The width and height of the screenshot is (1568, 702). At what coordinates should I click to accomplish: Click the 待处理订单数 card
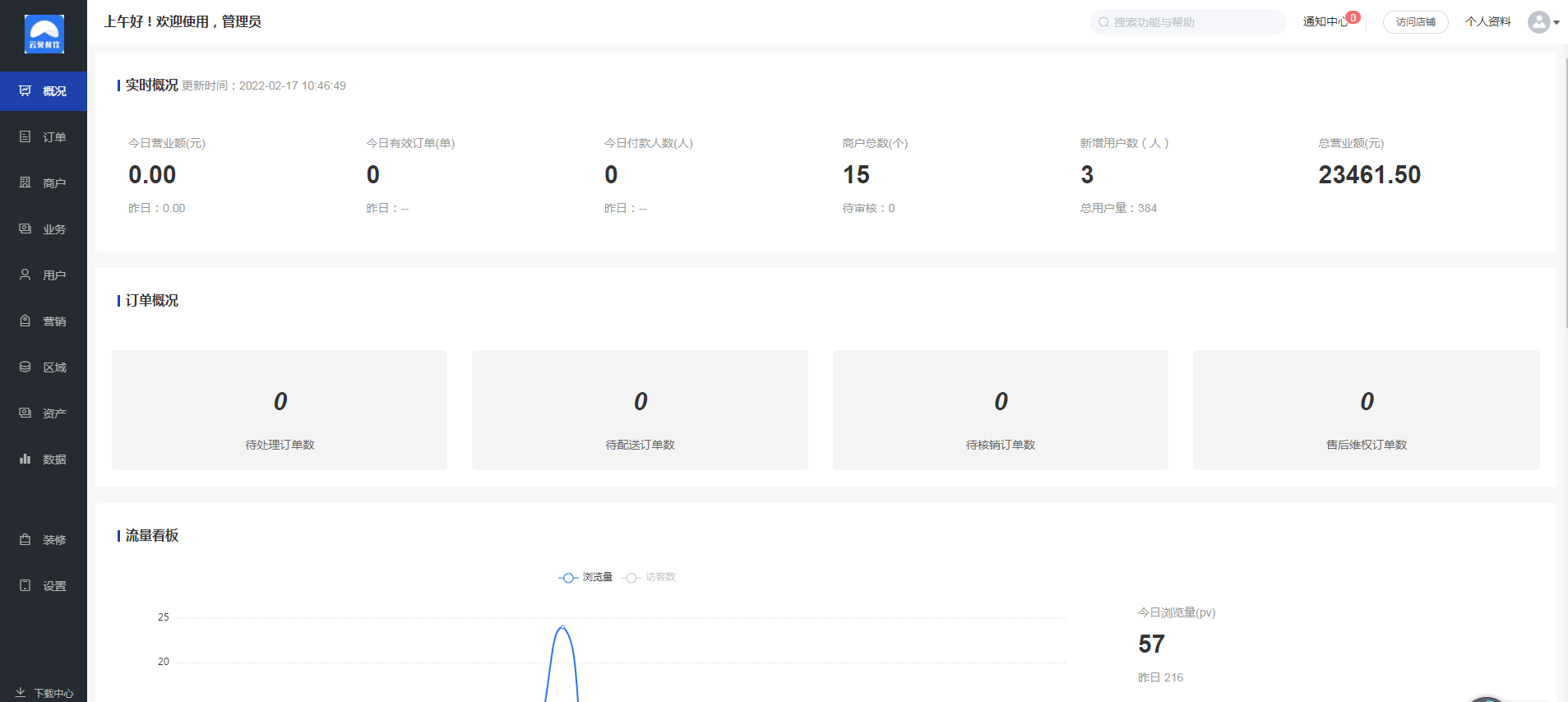click(x=280, y=410)
